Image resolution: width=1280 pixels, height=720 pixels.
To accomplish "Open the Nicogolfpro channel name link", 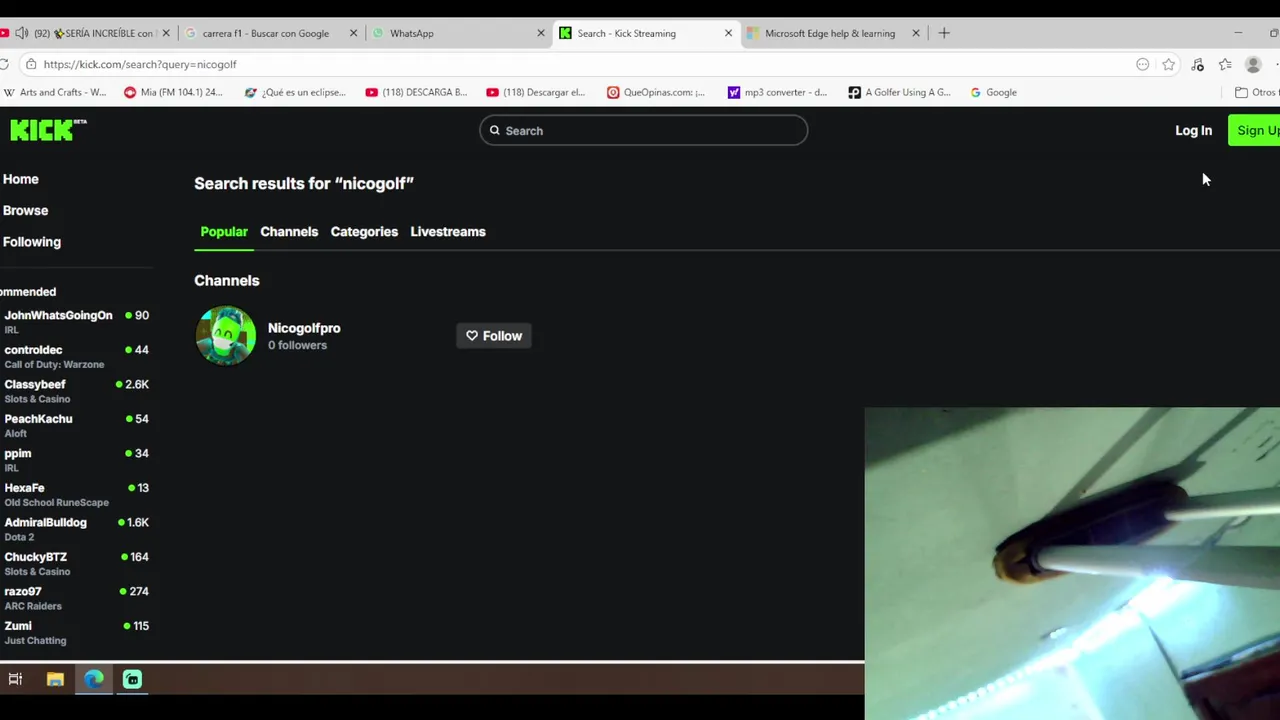I will pyautogui.click(x=304, y=328).
